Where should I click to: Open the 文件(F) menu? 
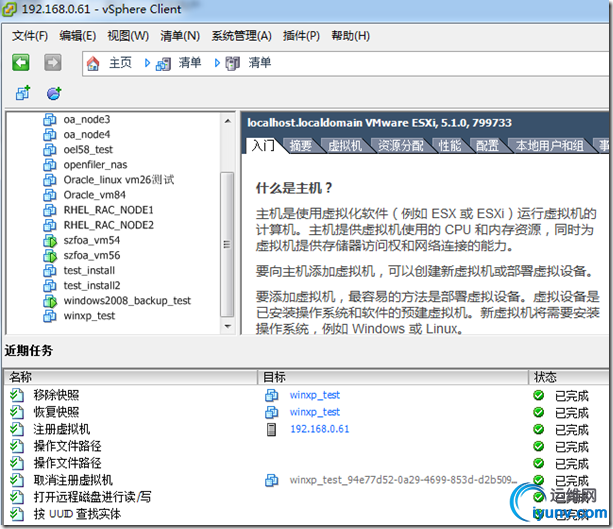tap(30, 36)
